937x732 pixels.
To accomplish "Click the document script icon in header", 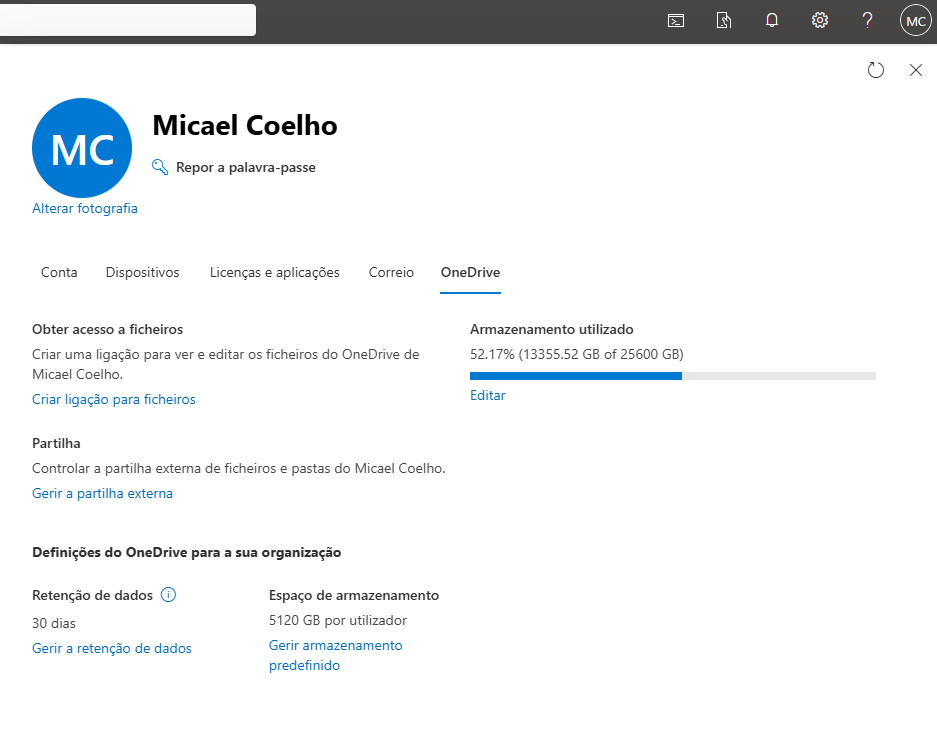I will 724,21.
